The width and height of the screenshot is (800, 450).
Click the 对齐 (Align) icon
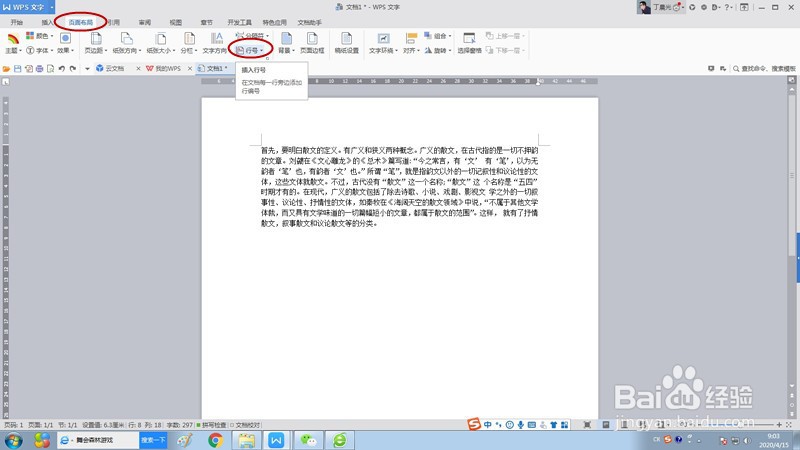tap(411, 39)
